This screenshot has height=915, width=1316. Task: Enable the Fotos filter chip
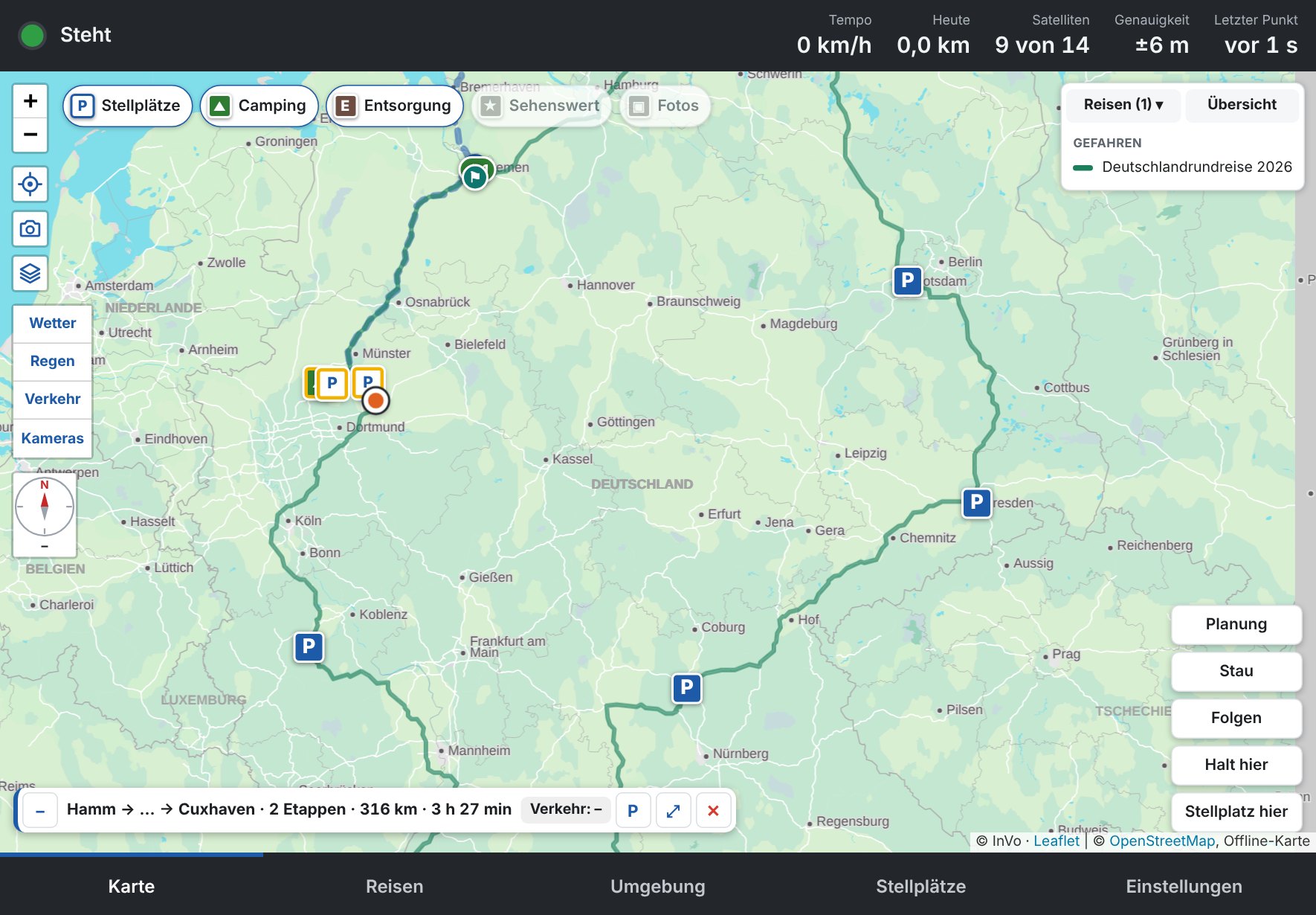click(x=665, y=106)
